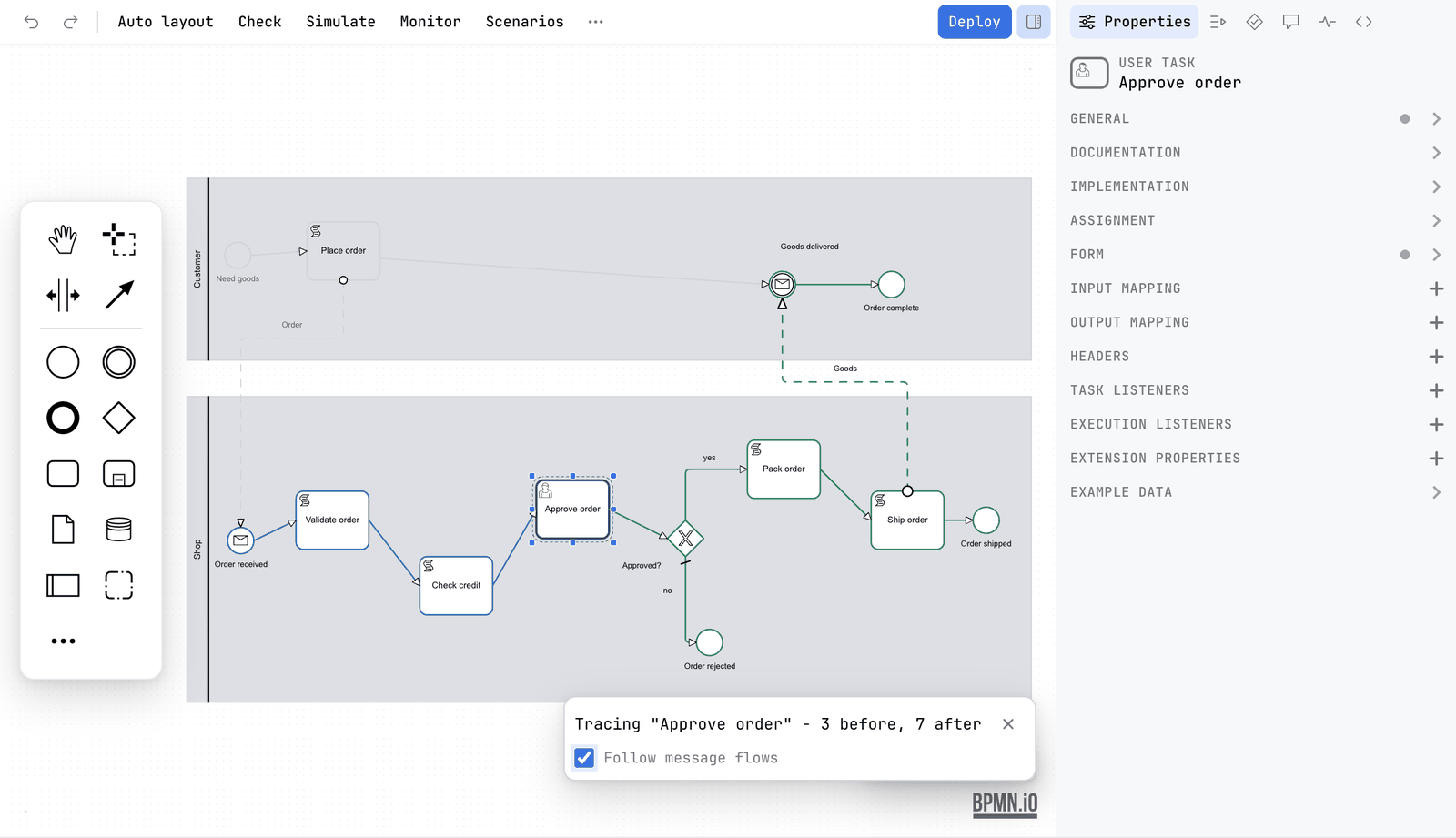The width and height of the screenshot is (1456, 838).
Task: Expand the Example Data section
Action: tap(1256, 492)
